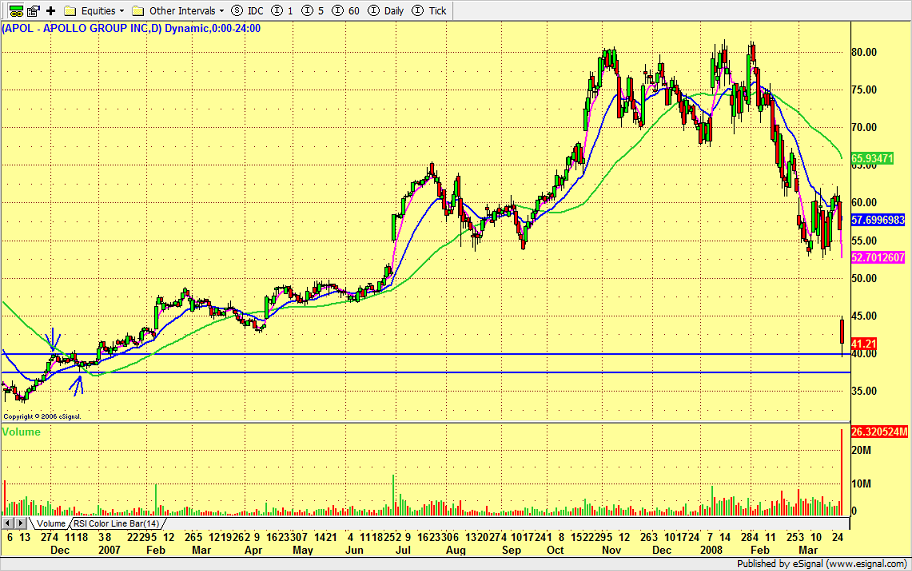912x571 pixels.
Task: Click the black plus crosshair icon
Action: point(51,10)
